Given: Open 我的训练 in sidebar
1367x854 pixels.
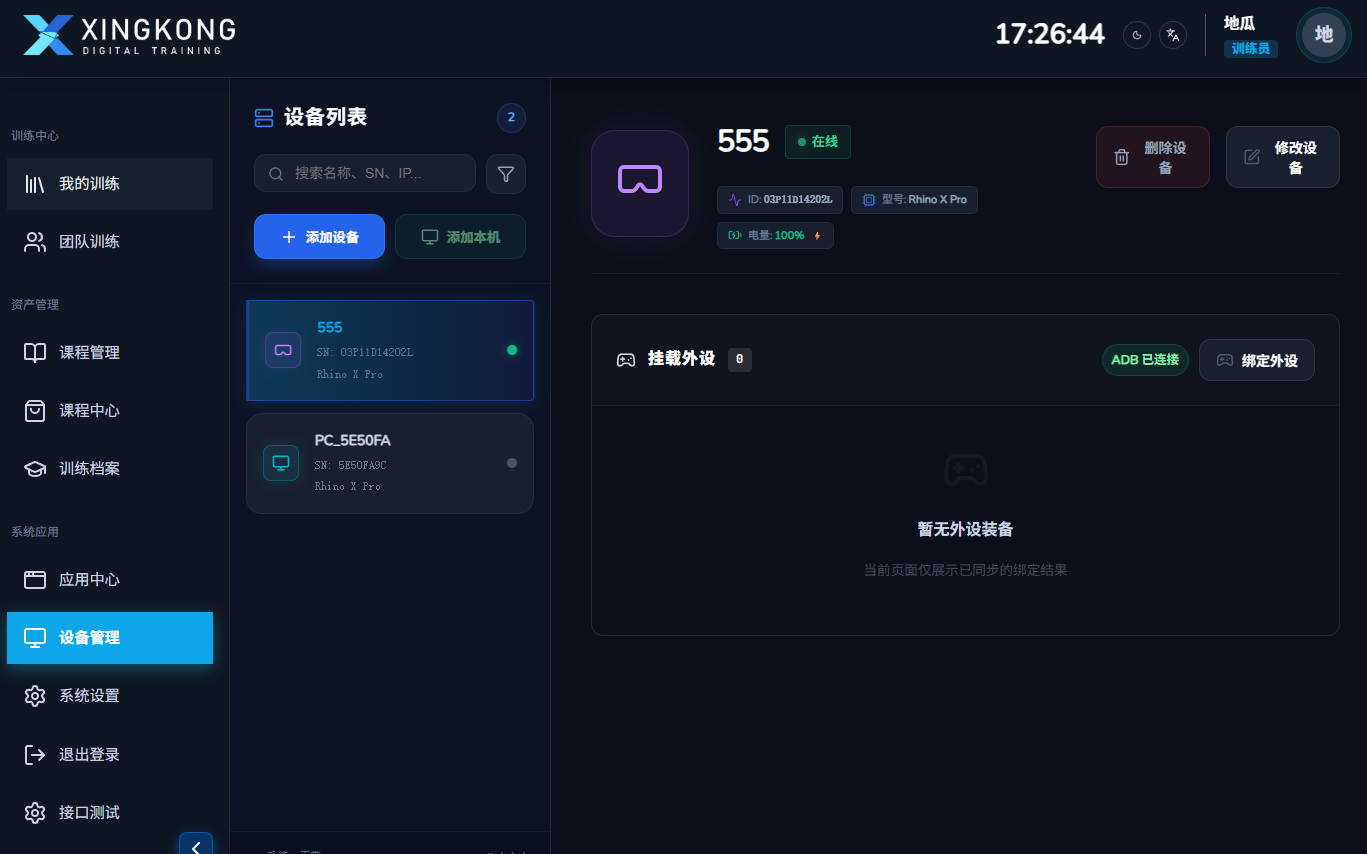Looking at the screenshot, I should [110, 184].
